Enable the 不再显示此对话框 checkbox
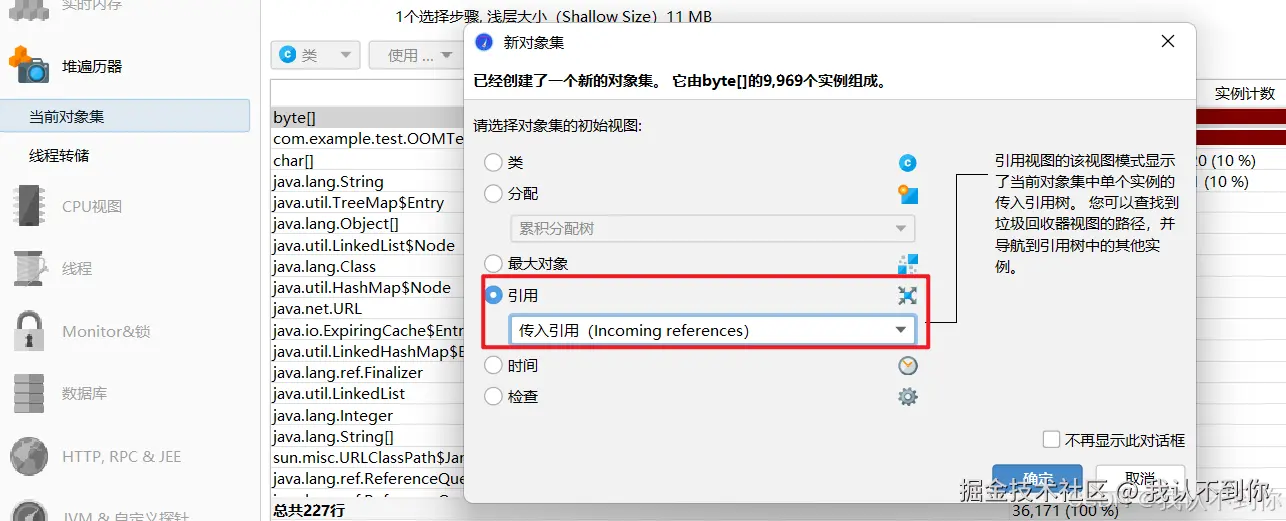Image resolution: width=1286 pixels, height=521 pixels. tap(1051, 439)
